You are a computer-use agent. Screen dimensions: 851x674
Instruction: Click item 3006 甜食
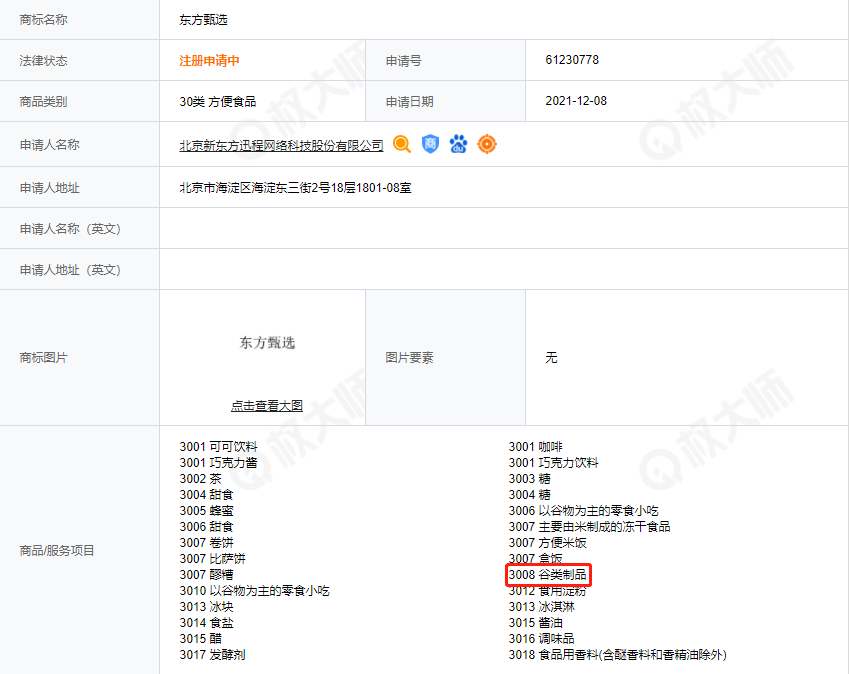point(206,526)
